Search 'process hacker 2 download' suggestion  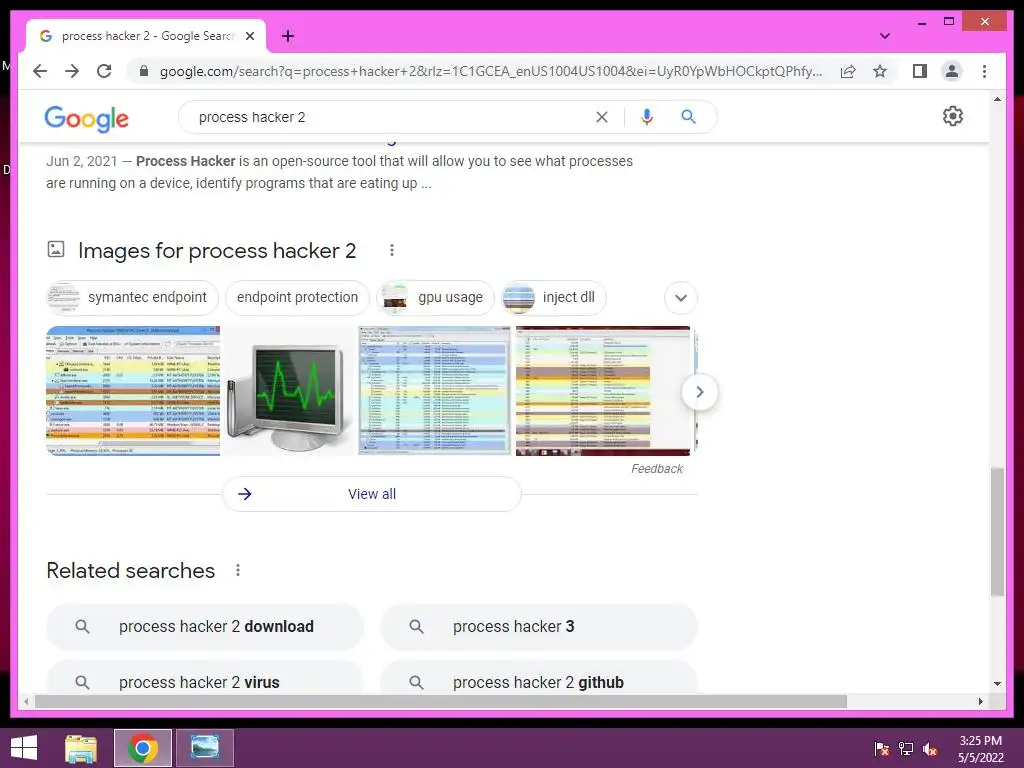(x=204, y=627)
